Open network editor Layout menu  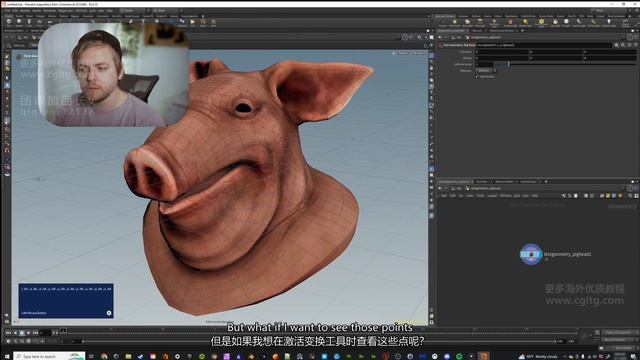tap(492, 196)
